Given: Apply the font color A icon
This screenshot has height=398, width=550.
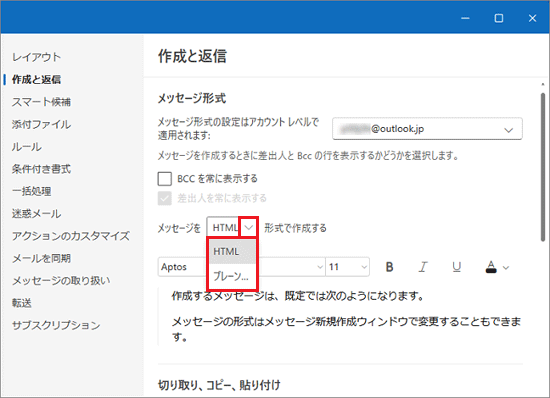Looking at the screenshot, I should 491,267.
